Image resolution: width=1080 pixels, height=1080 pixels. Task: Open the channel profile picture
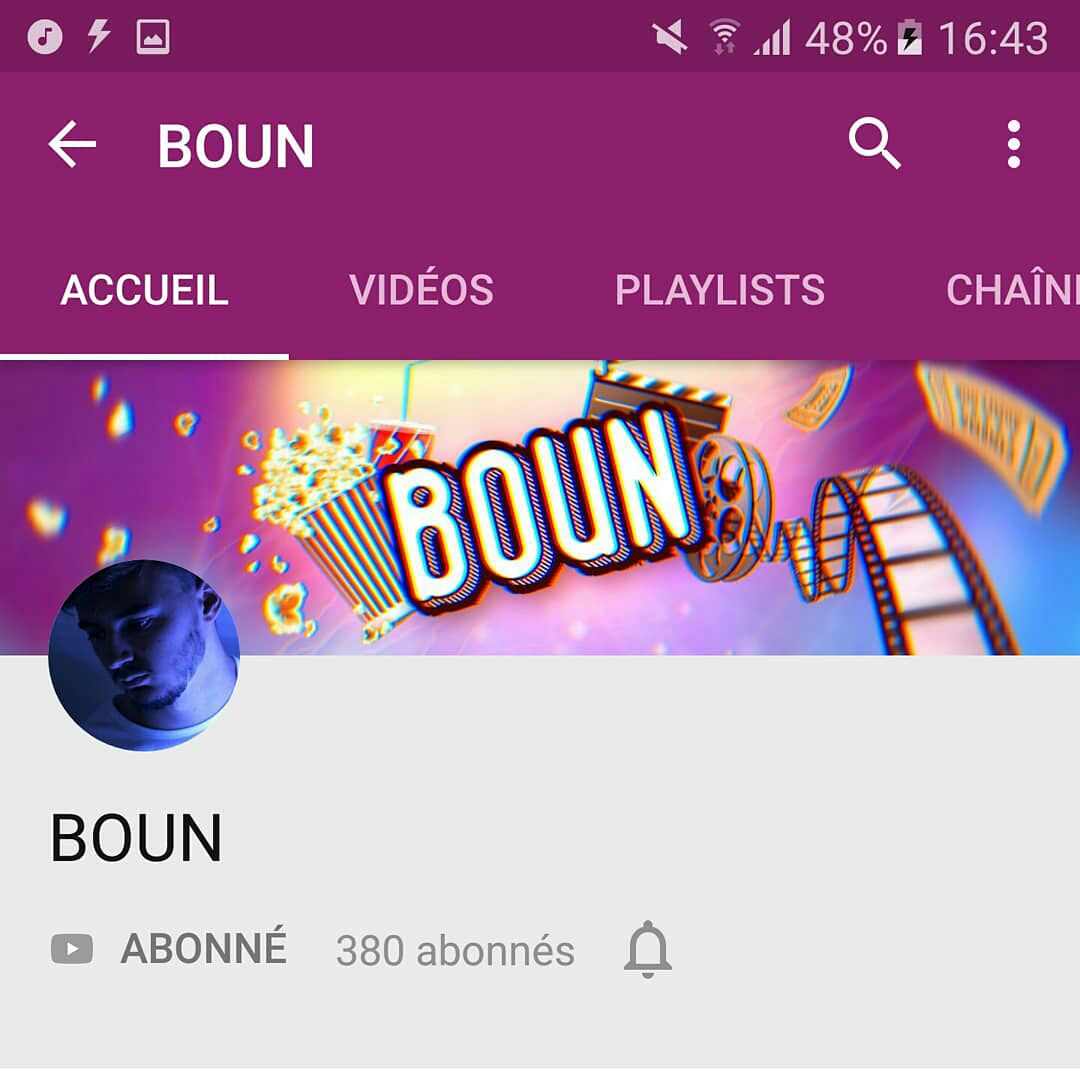(x=144, y=655)
